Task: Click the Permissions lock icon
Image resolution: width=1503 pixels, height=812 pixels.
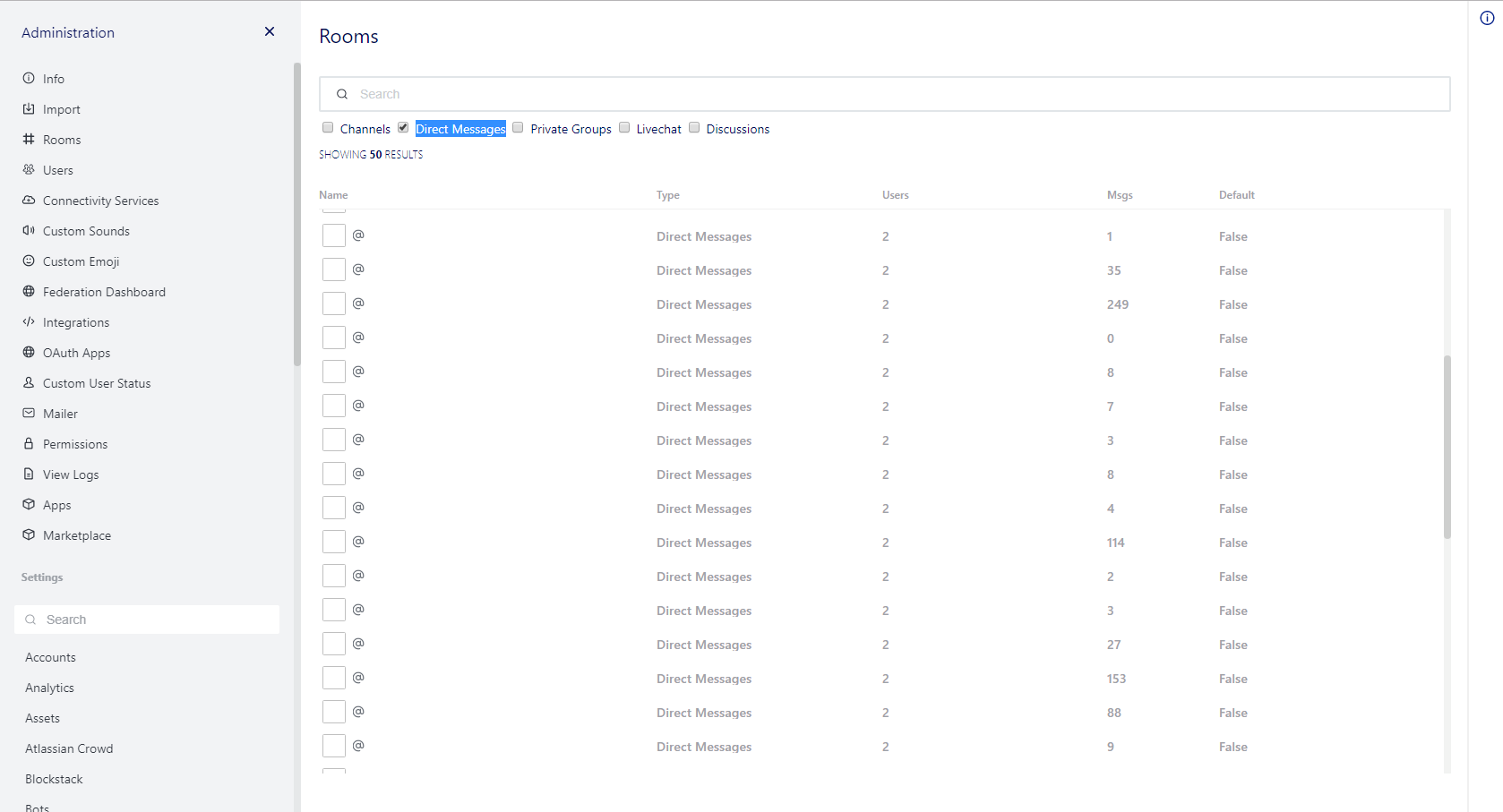Action: (x=29, y=443)
